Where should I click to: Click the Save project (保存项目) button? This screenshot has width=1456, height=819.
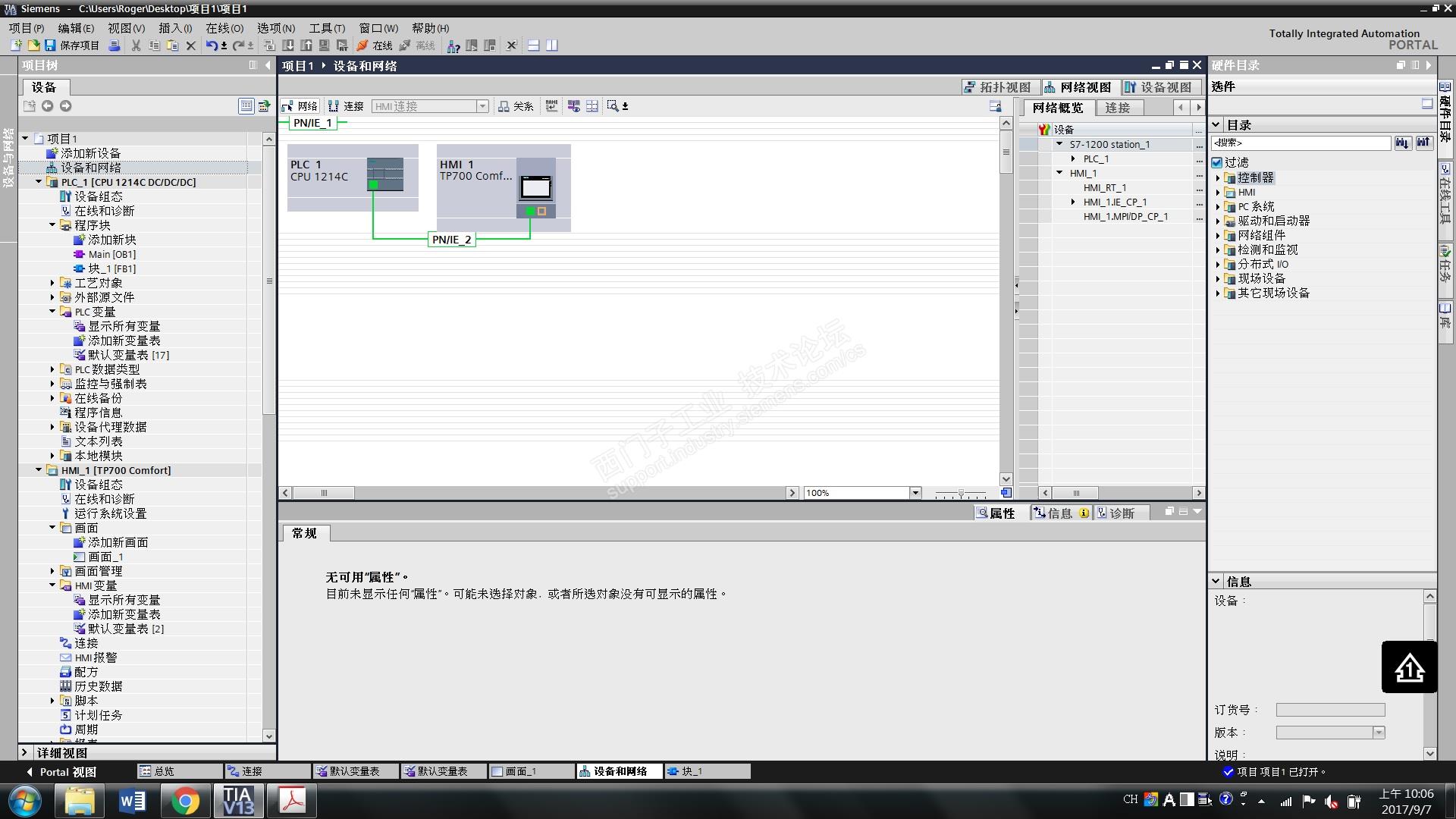(72, 45)
